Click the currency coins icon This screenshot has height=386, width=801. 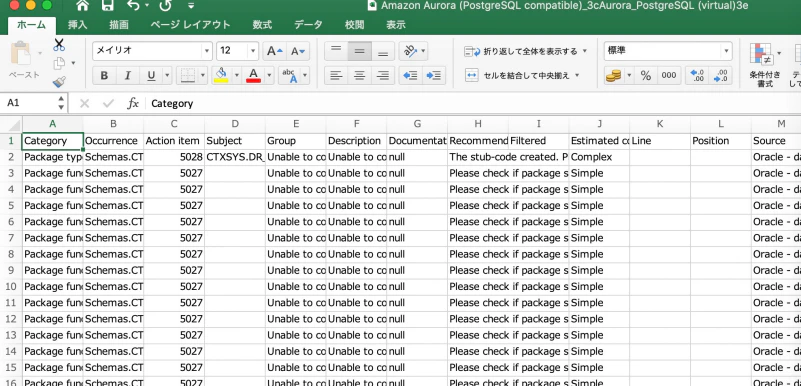[x=613, y=76]
